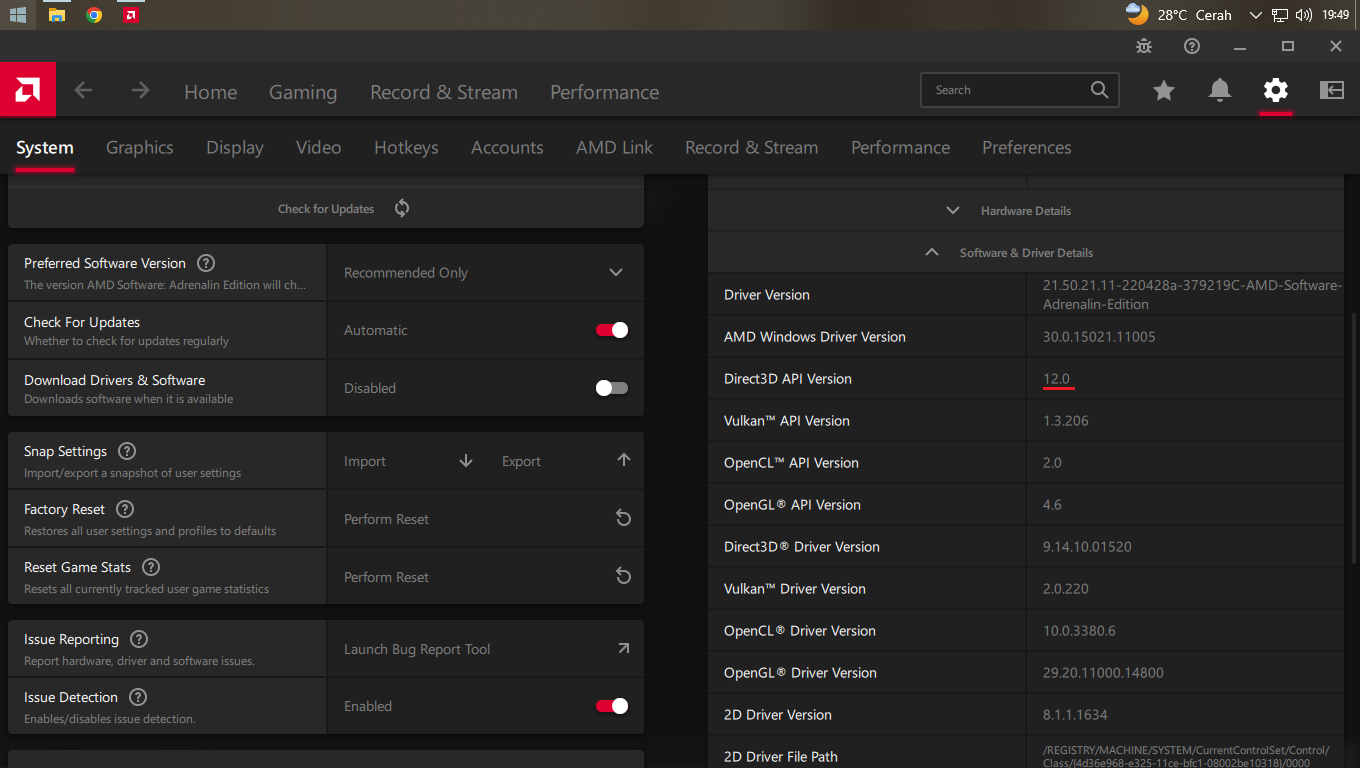Go back with the left arrow
Viewport: 1360px width, 768px height.
(83, 91)
